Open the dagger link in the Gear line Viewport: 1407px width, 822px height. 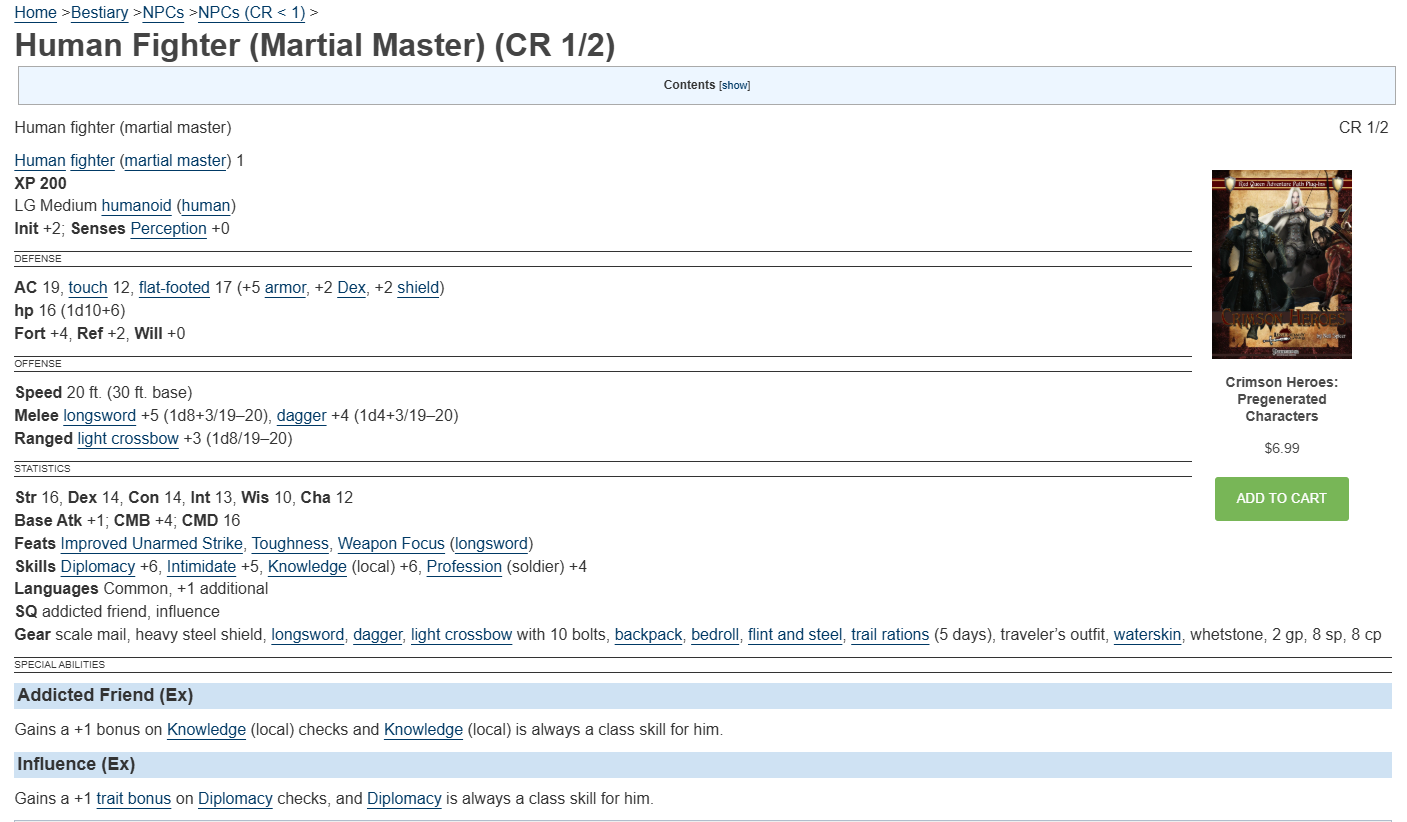point(378,635)
